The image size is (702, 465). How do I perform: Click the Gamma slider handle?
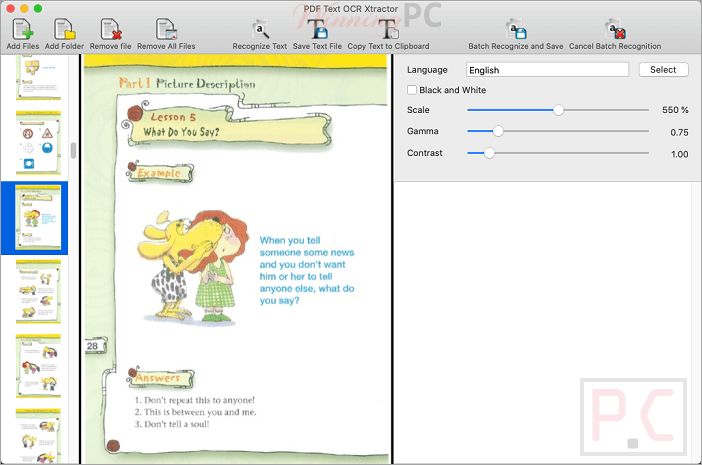pos(498,131)
